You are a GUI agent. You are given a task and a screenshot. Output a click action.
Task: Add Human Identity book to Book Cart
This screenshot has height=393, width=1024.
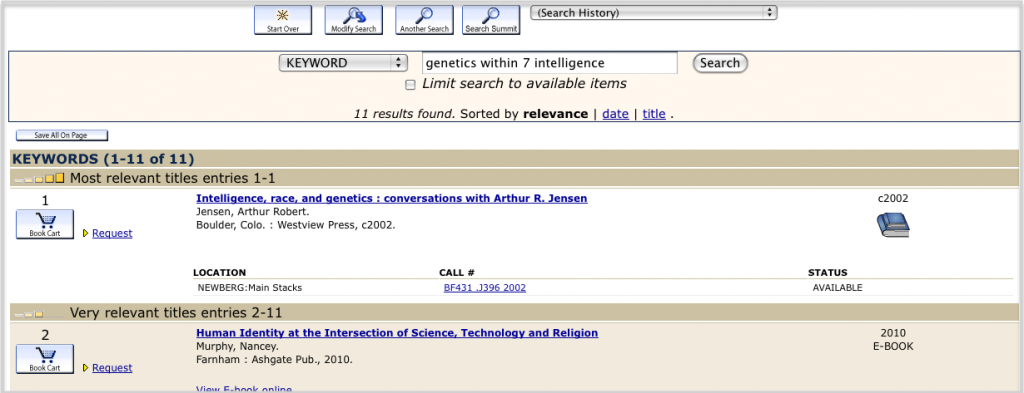45,359
